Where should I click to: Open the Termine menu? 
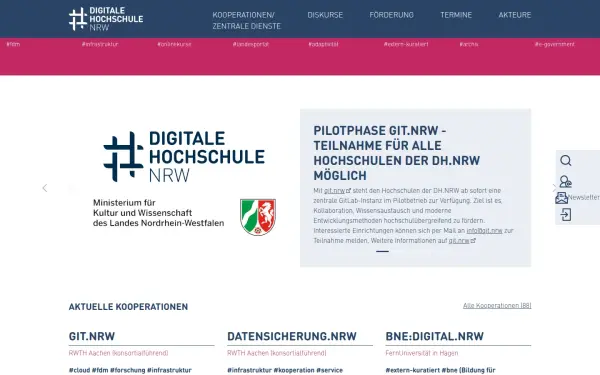pos(456,15)
